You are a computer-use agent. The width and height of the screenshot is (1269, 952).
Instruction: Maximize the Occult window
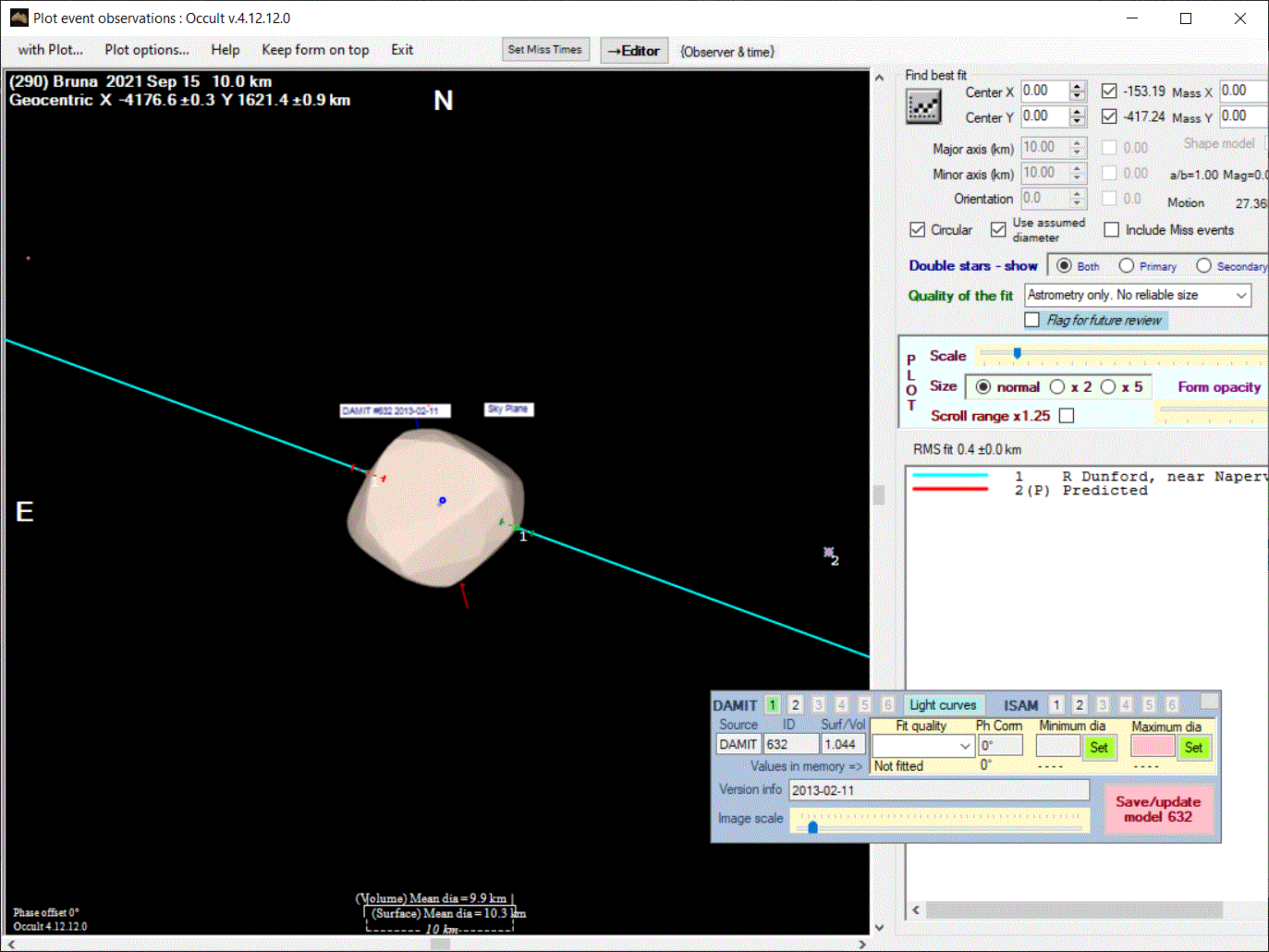pos(1186,18)
